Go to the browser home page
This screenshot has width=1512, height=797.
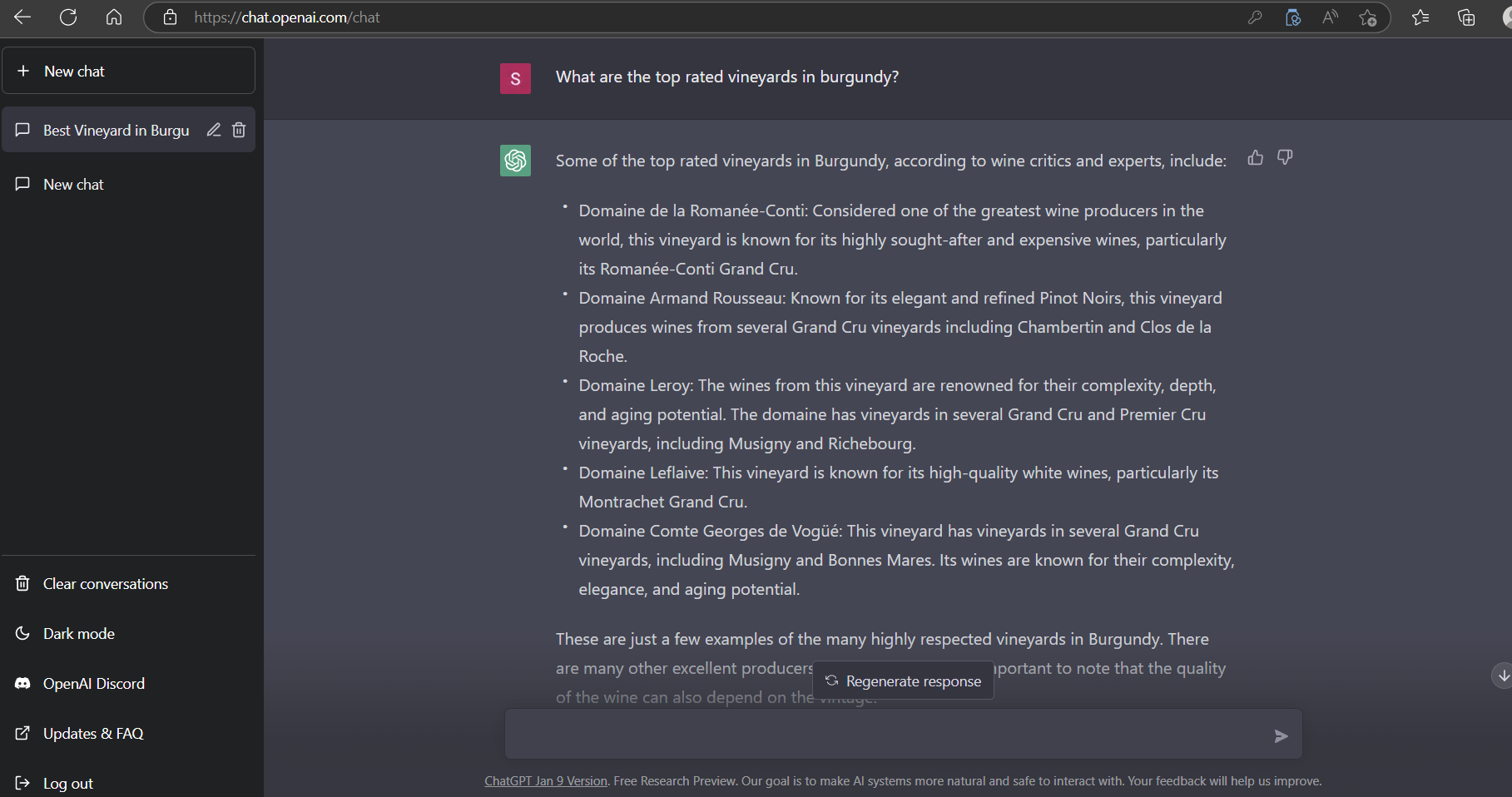point(114,17)
